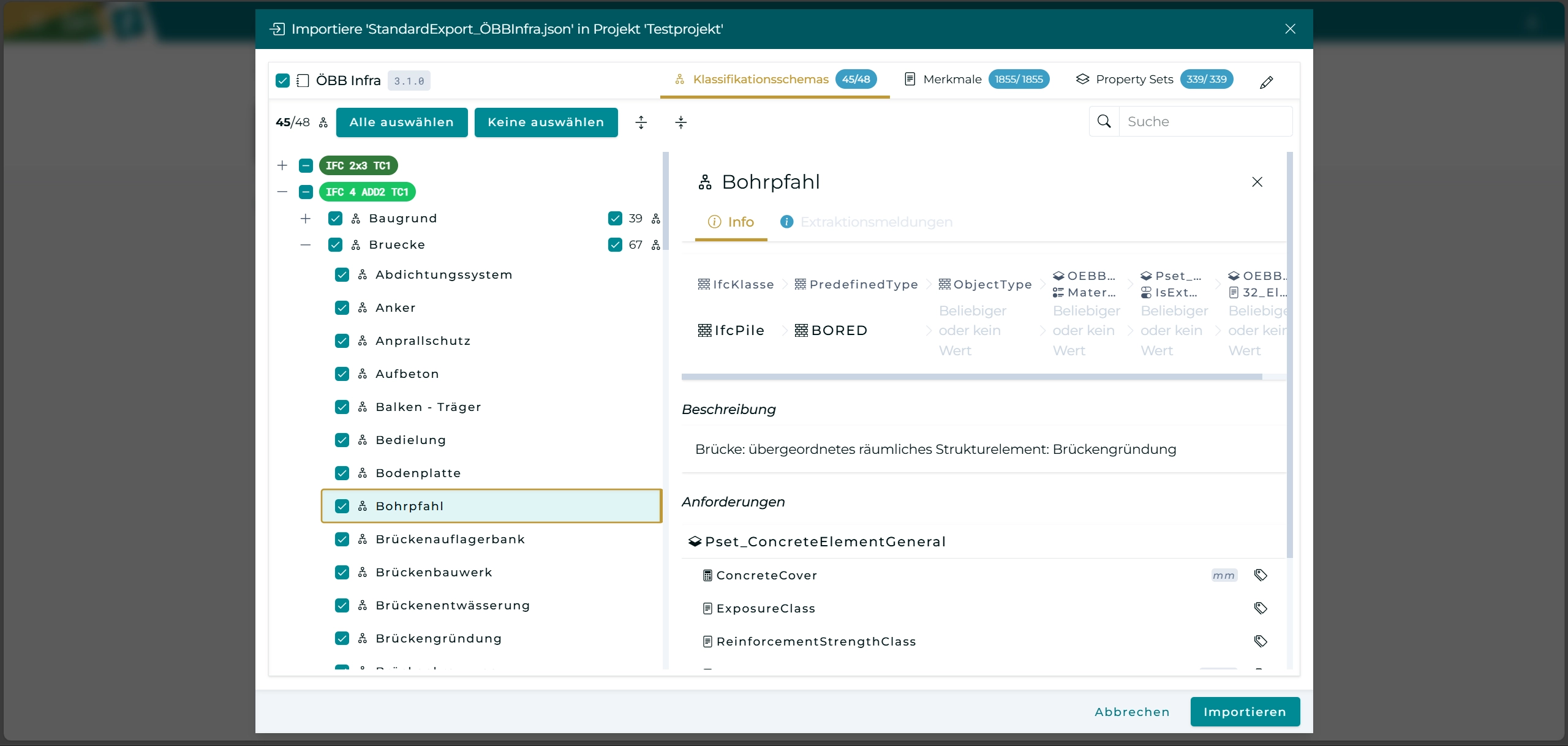Screen dimensions: 1568x746
Task: Click the expand-all icon above the tree
Action: pos(641,122)
